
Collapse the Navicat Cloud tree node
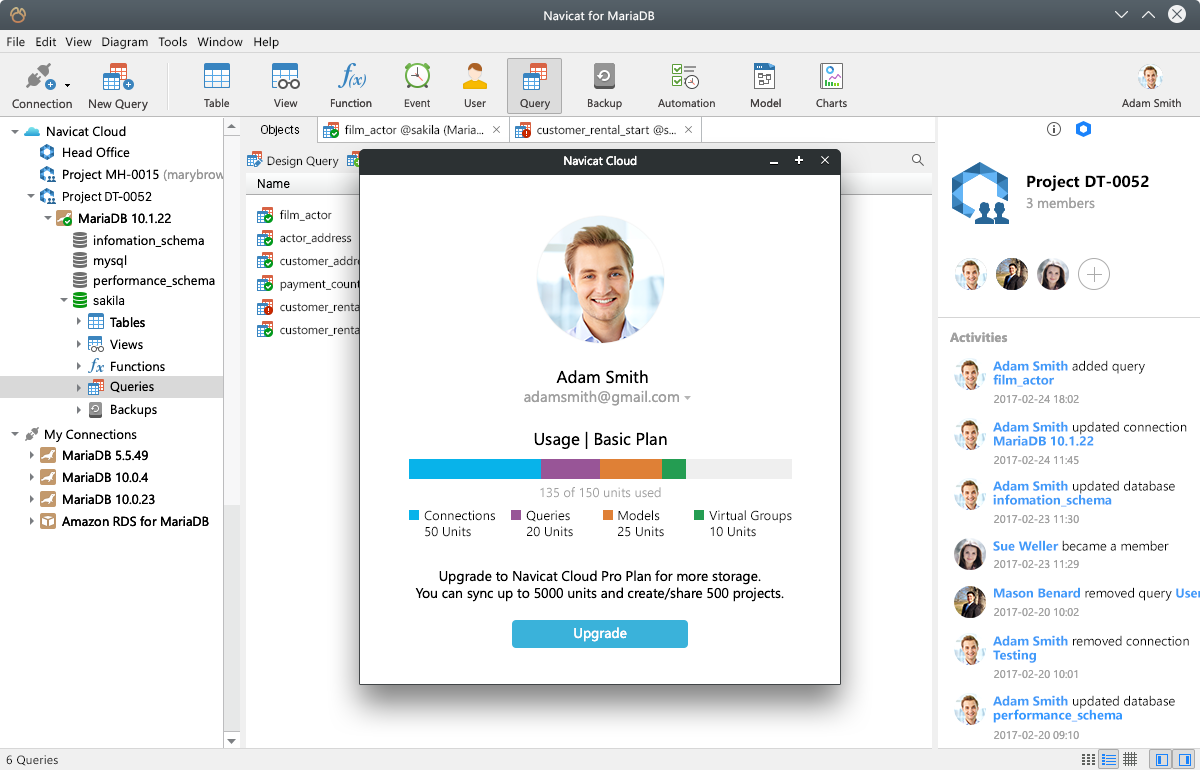(14, 131)
